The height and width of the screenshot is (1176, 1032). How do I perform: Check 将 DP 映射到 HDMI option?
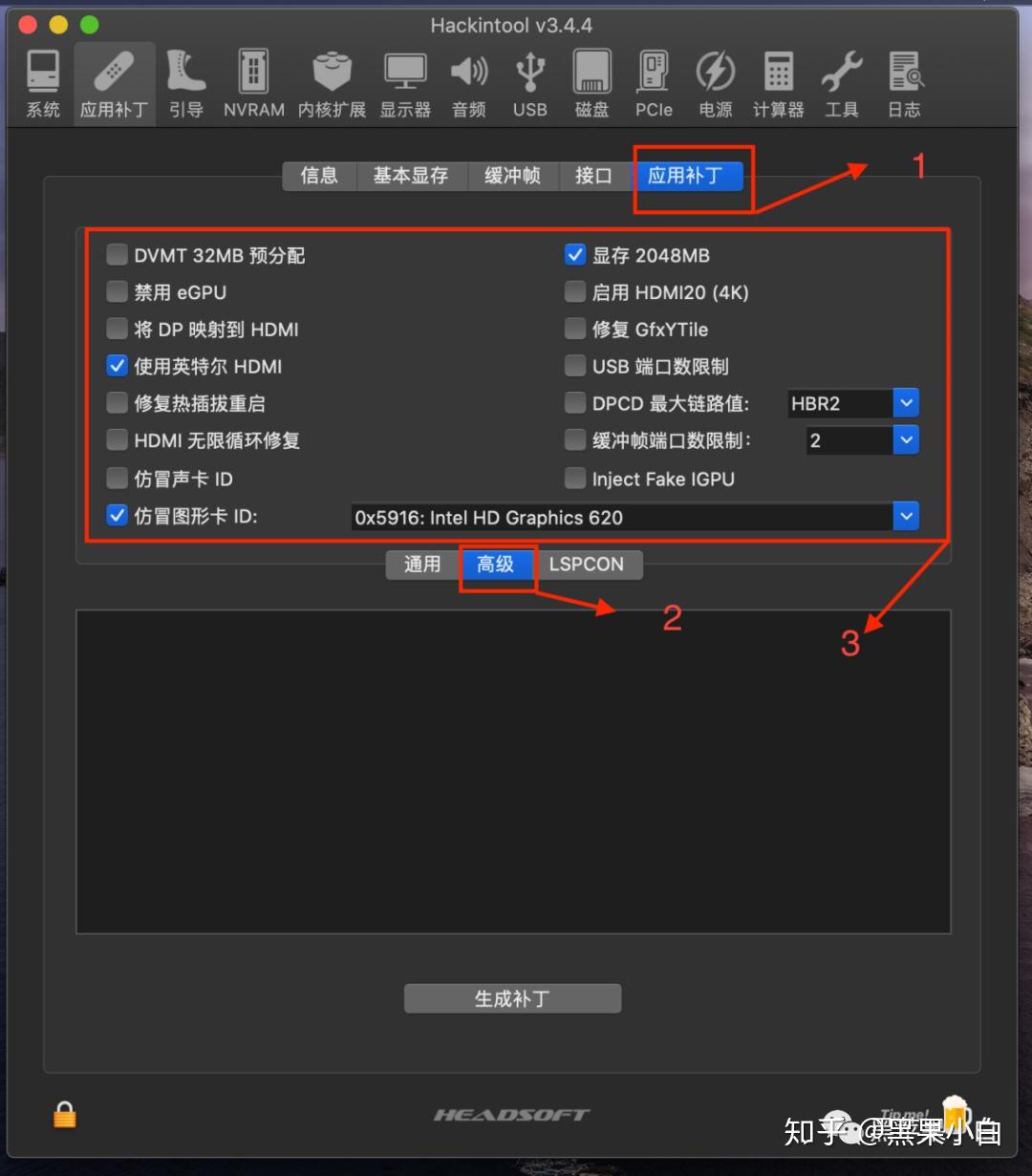point(117,329)
